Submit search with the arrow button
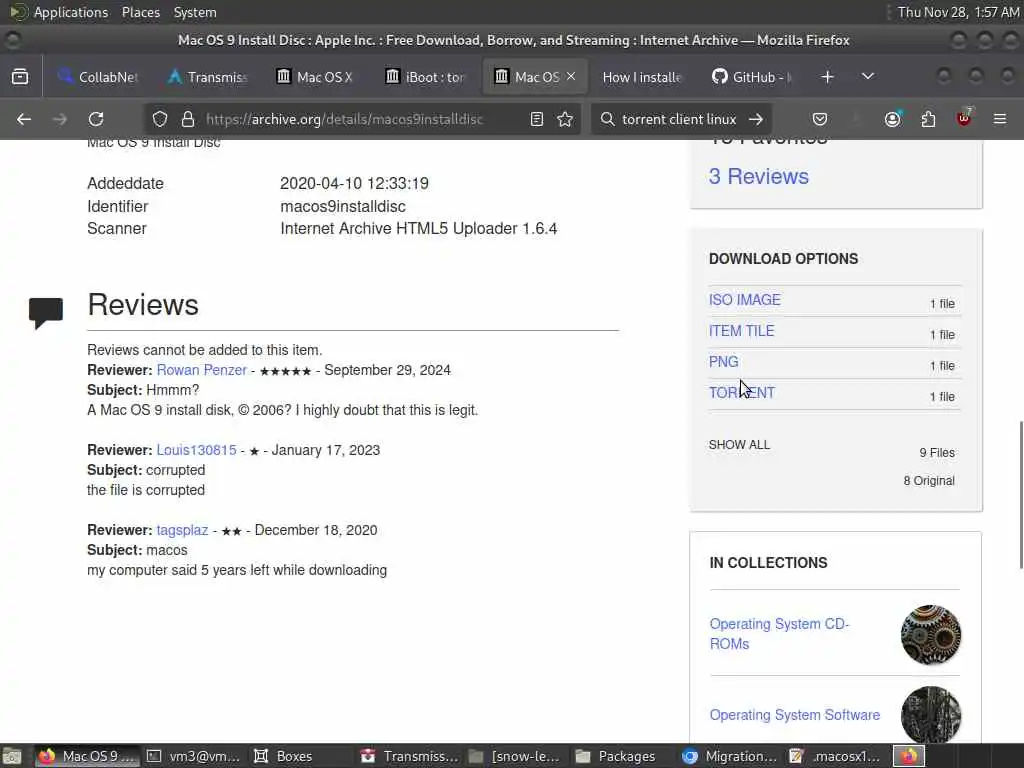Screen dimensions: 1024x768 point(756,119)
